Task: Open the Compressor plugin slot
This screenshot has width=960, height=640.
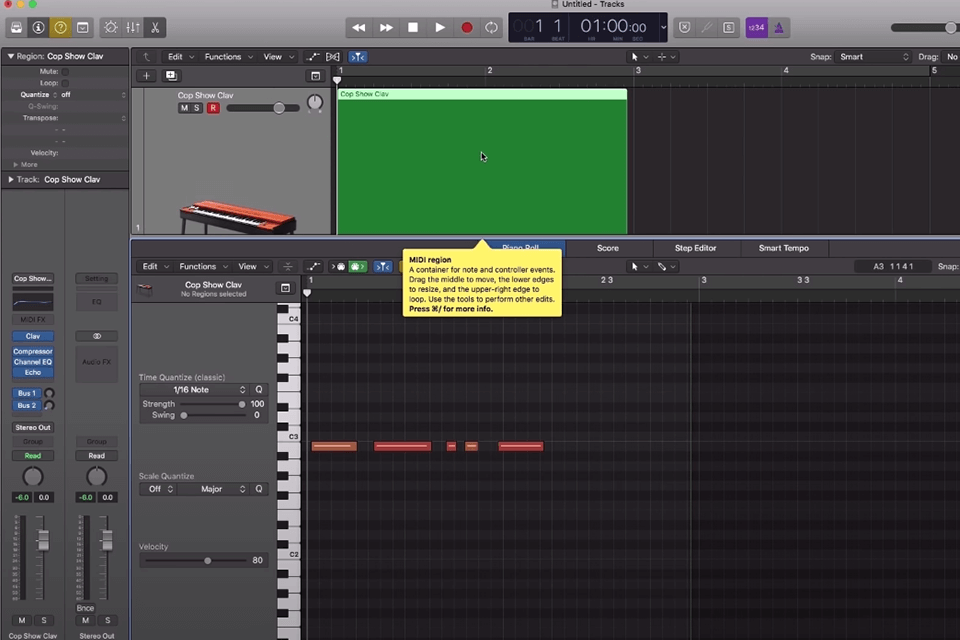Action: click(x=33, y=350)
